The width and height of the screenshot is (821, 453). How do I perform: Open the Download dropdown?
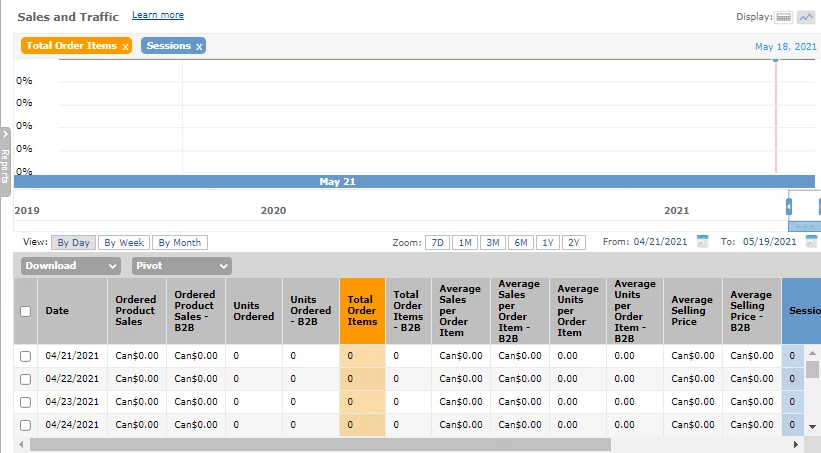pyautogui.click(x=71, y=266)
